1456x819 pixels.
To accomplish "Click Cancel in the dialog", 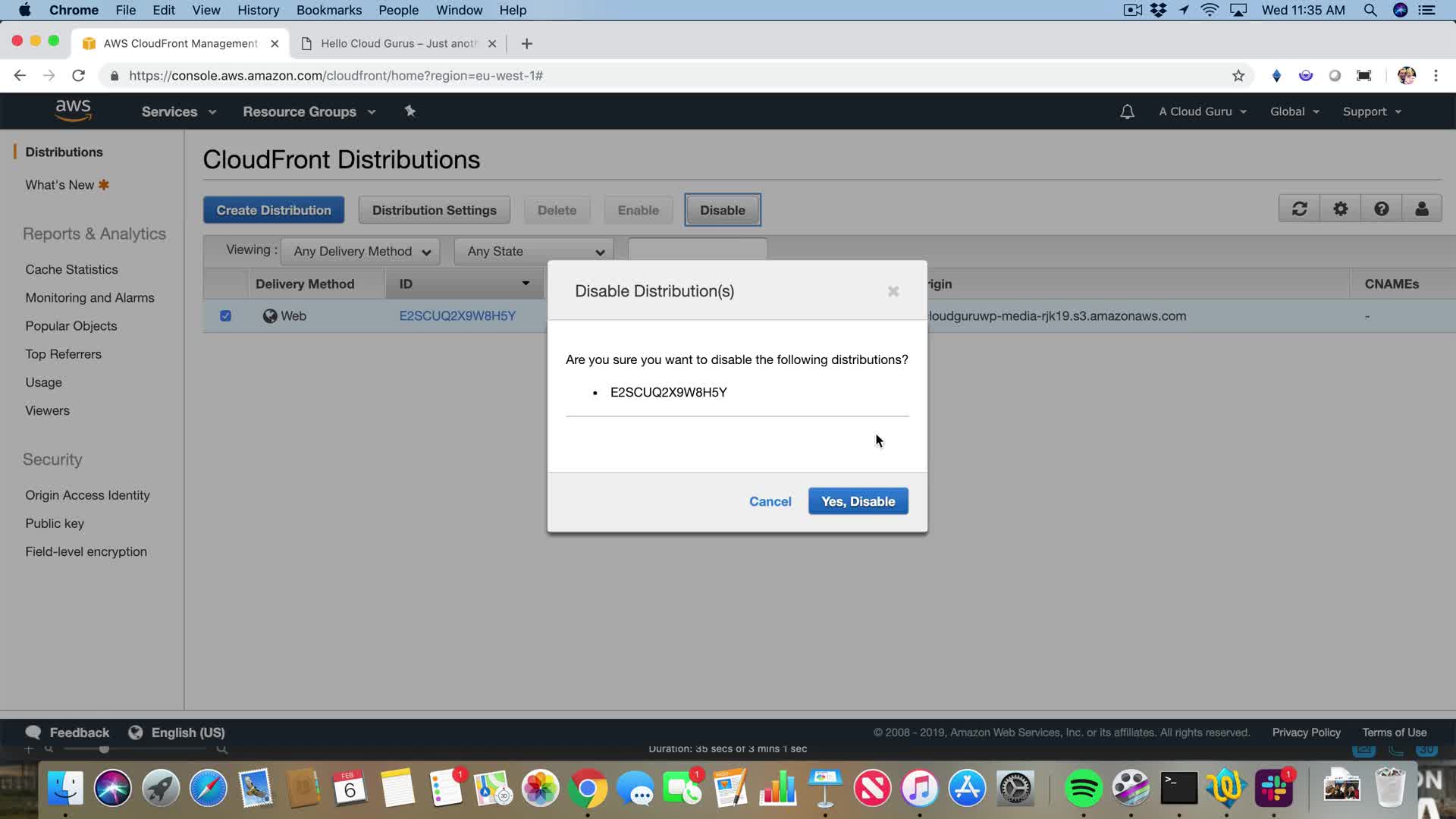I will (x=770, y=501).
